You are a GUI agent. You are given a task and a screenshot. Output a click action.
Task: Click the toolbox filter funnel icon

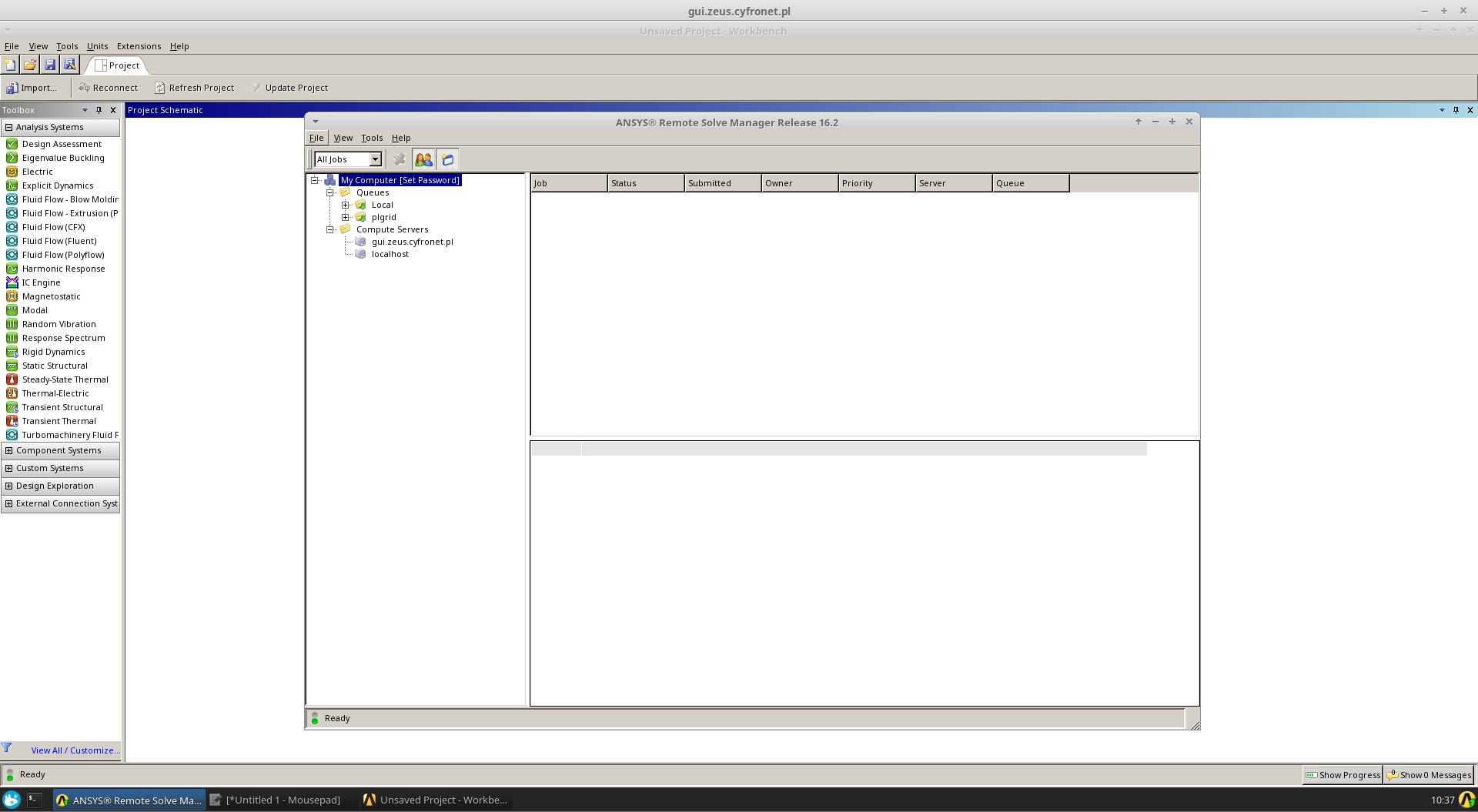click(6, 747)
